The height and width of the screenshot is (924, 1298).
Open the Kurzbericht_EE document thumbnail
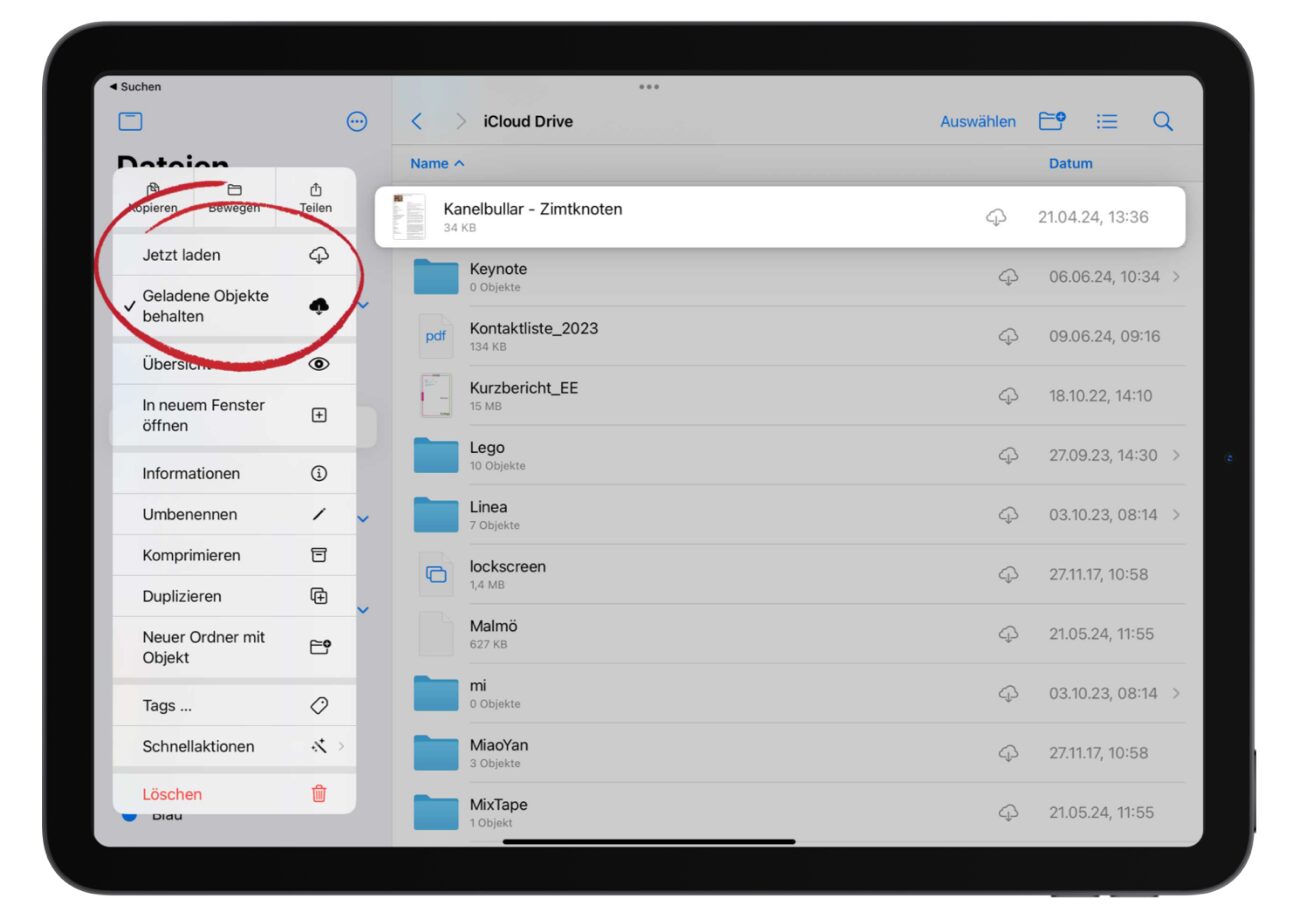(436, 396)
